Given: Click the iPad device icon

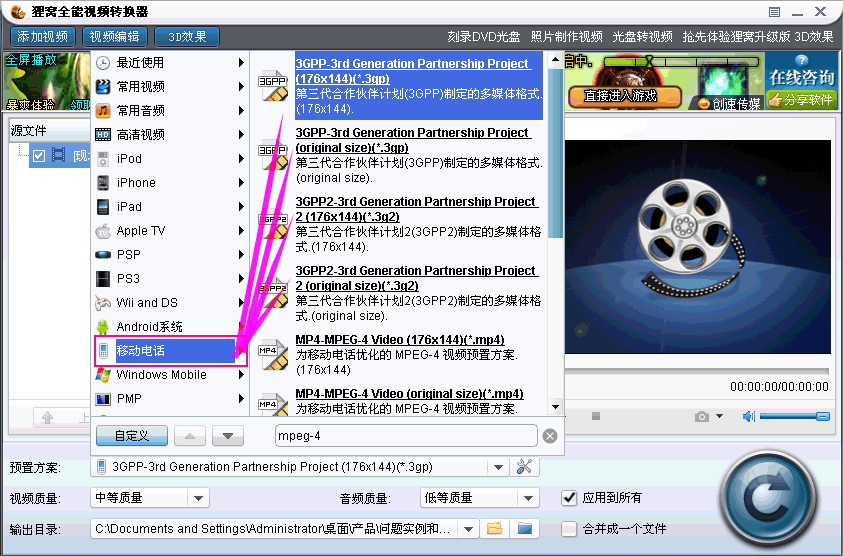Looking at the screenshot, I should (x=103, y=207).
